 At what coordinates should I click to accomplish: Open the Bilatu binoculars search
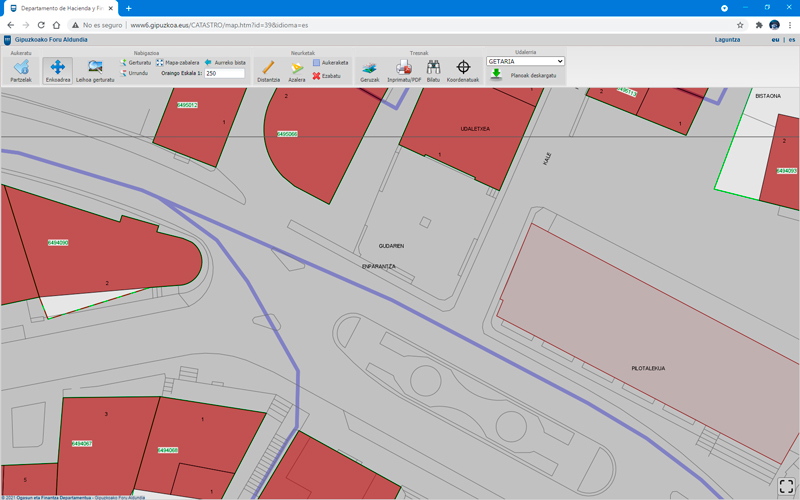tap(433, 69)
